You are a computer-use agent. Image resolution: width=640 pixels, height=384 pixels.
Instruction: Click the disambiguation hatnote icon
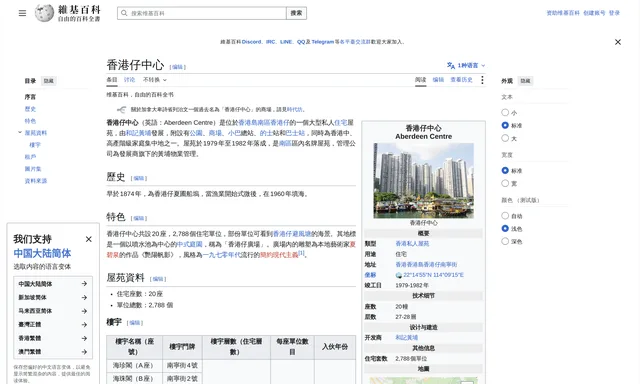click(121, 109)
